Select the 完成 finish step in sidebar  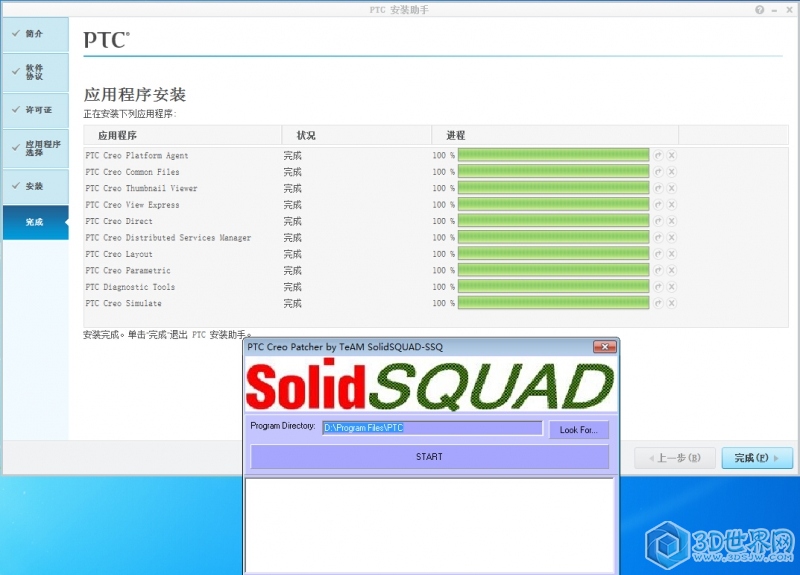tap(36, 222)
